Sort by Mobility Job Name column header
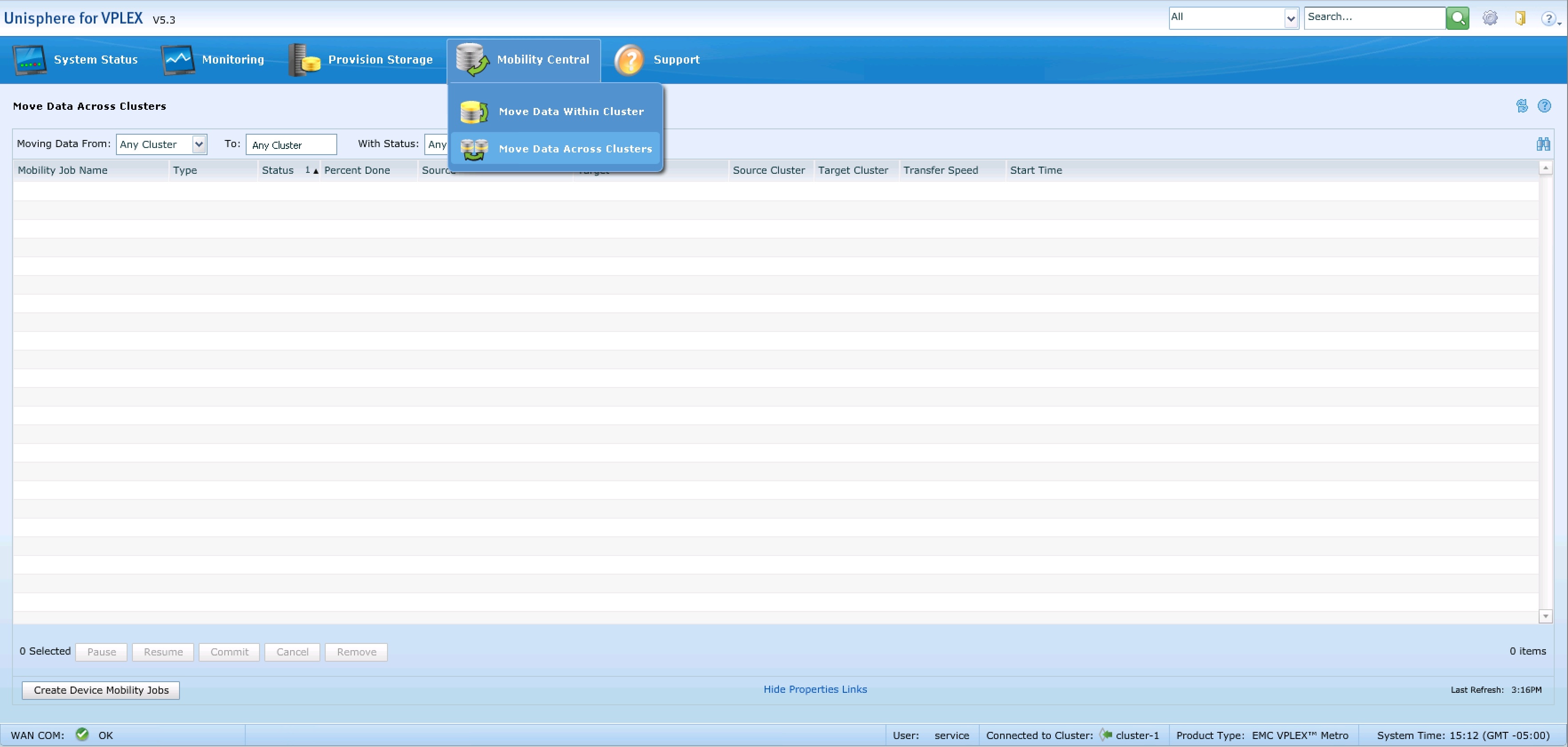 pyautogui.click(x=91, y=171)
